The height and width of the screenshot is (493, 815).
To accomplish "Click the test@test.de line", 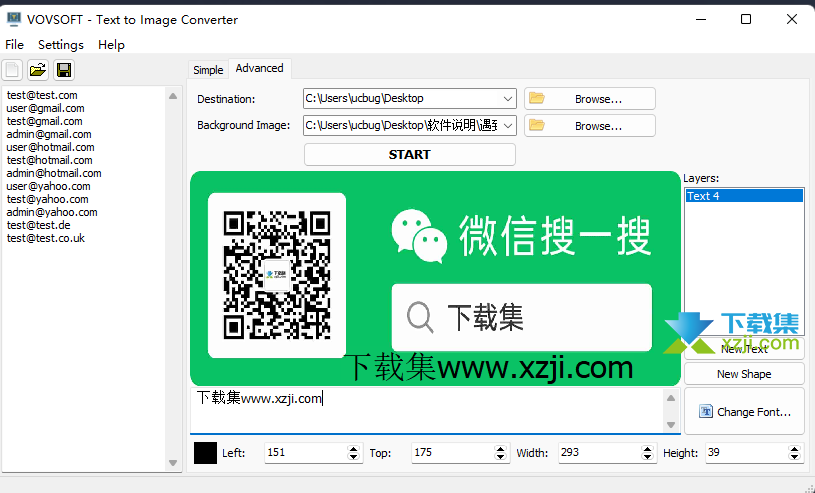I will (x=38, y=225).
